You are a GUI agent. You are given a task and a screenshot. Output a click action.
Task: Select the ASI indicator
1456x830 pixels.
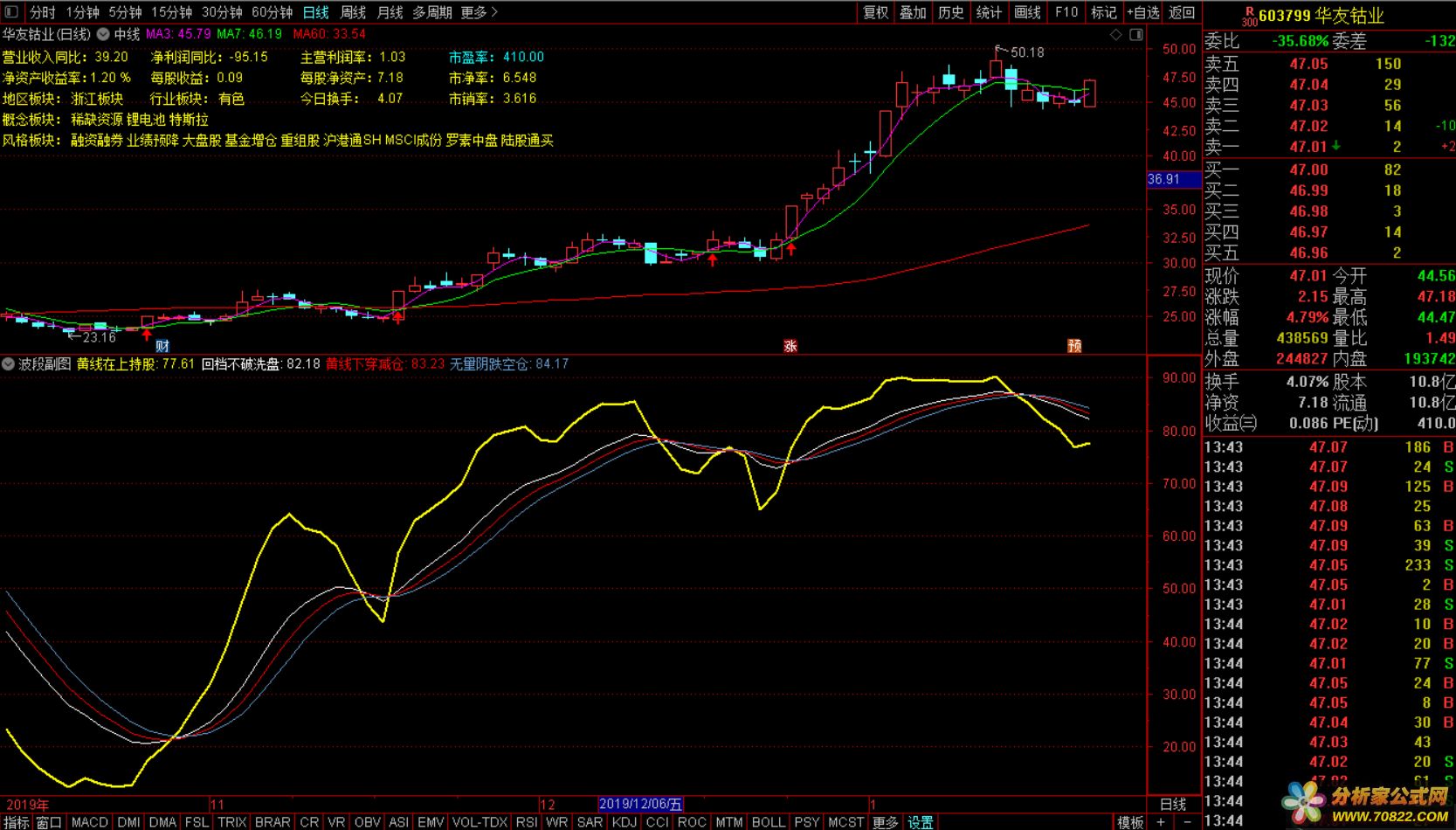[398, 822]
